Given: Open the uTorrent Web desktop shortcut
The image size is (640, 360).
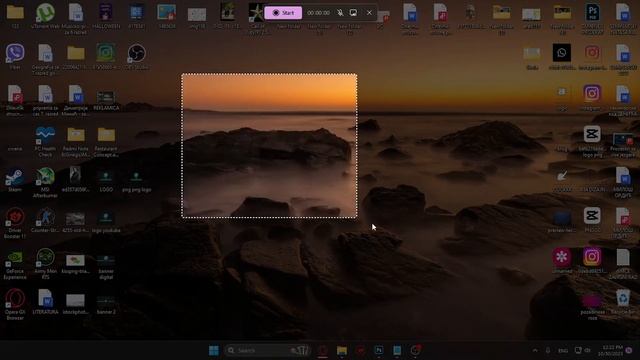Looking at the screenshot, I should pos(45,16).
